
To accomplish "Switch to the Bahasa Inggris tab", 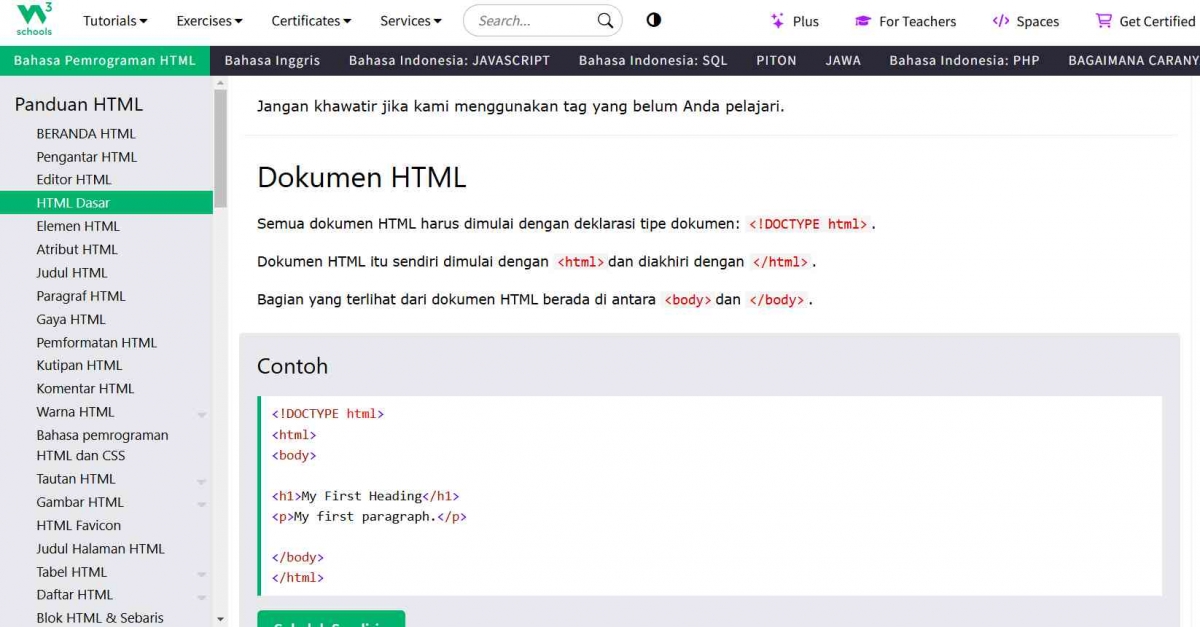I will point(272,60).
